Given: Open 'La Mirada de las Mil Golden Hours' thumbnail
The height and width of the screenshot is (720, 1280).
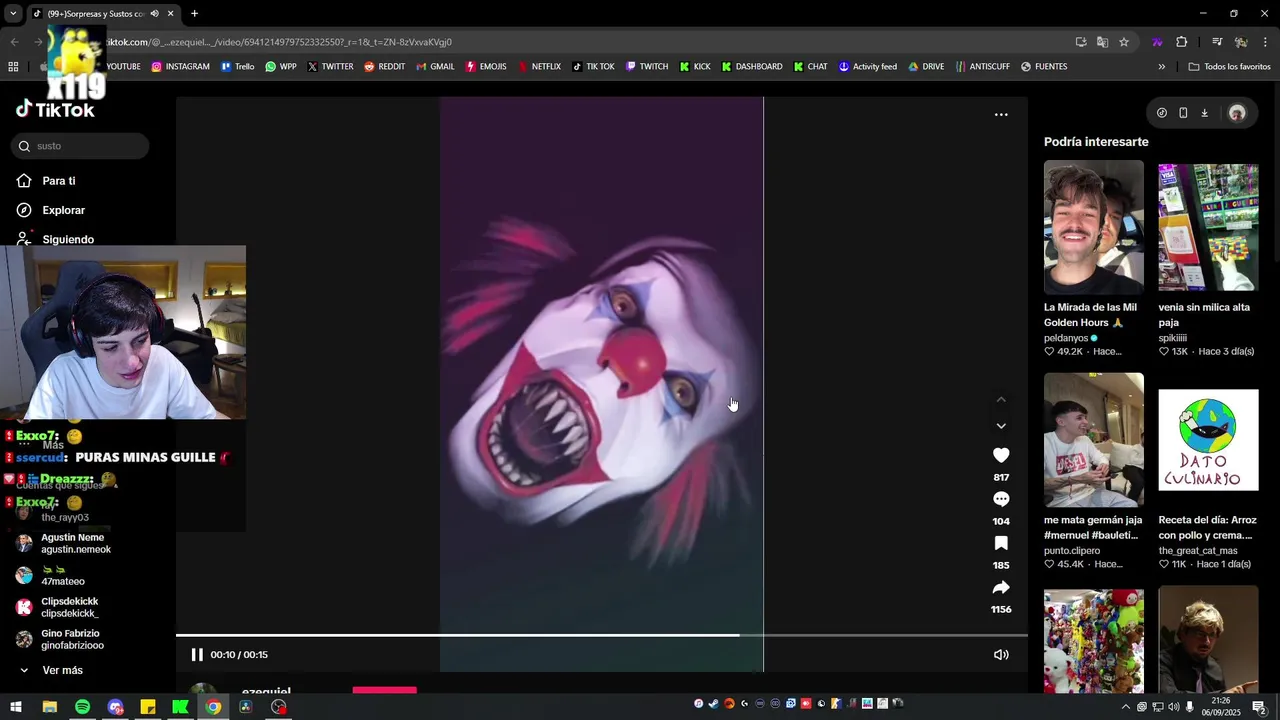Looking at the screenshot, I should 1093,227.
